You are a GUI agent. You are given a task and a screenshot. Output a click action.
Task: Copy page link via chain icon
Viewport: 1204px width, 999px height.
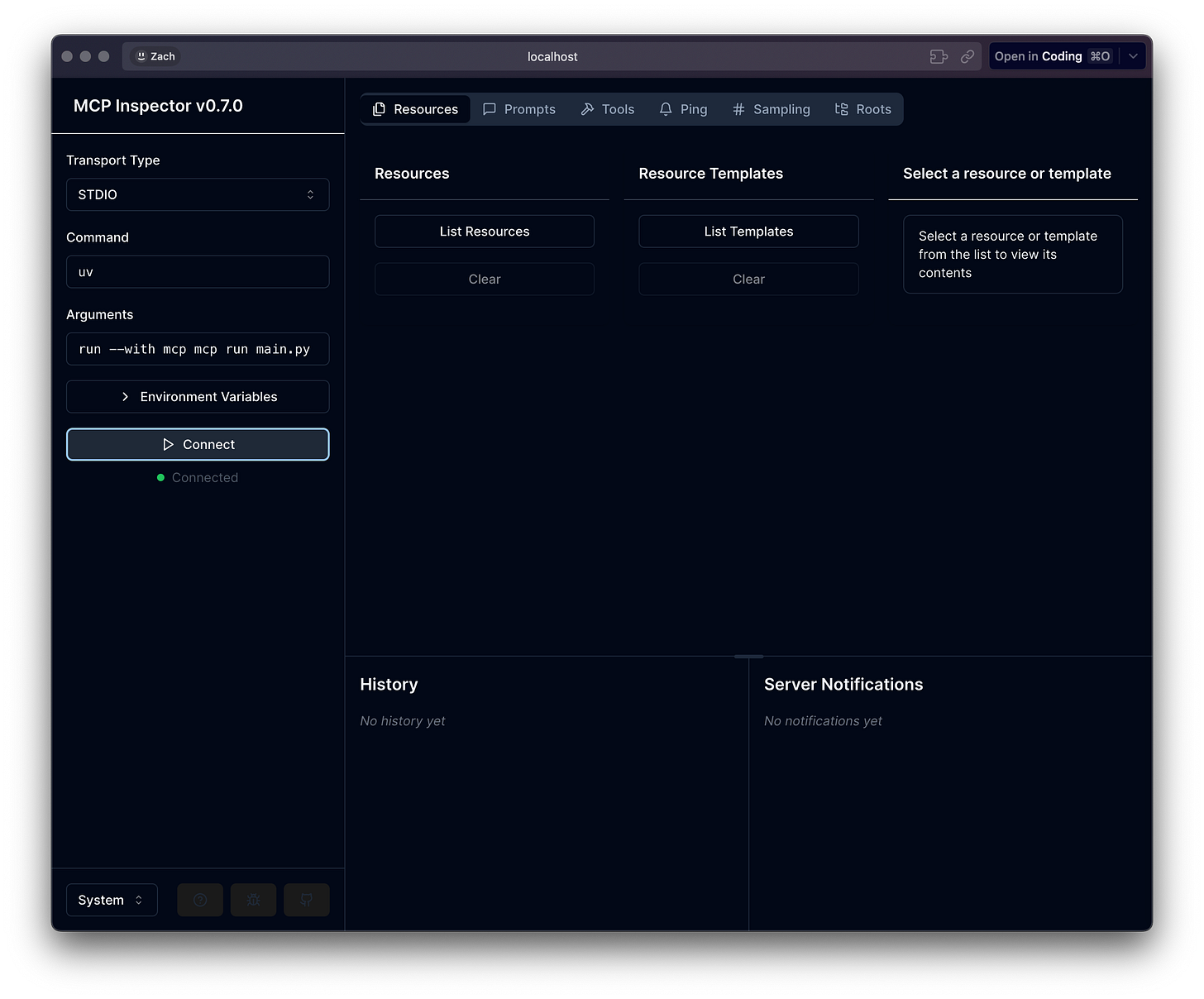(x=967, y=56)
